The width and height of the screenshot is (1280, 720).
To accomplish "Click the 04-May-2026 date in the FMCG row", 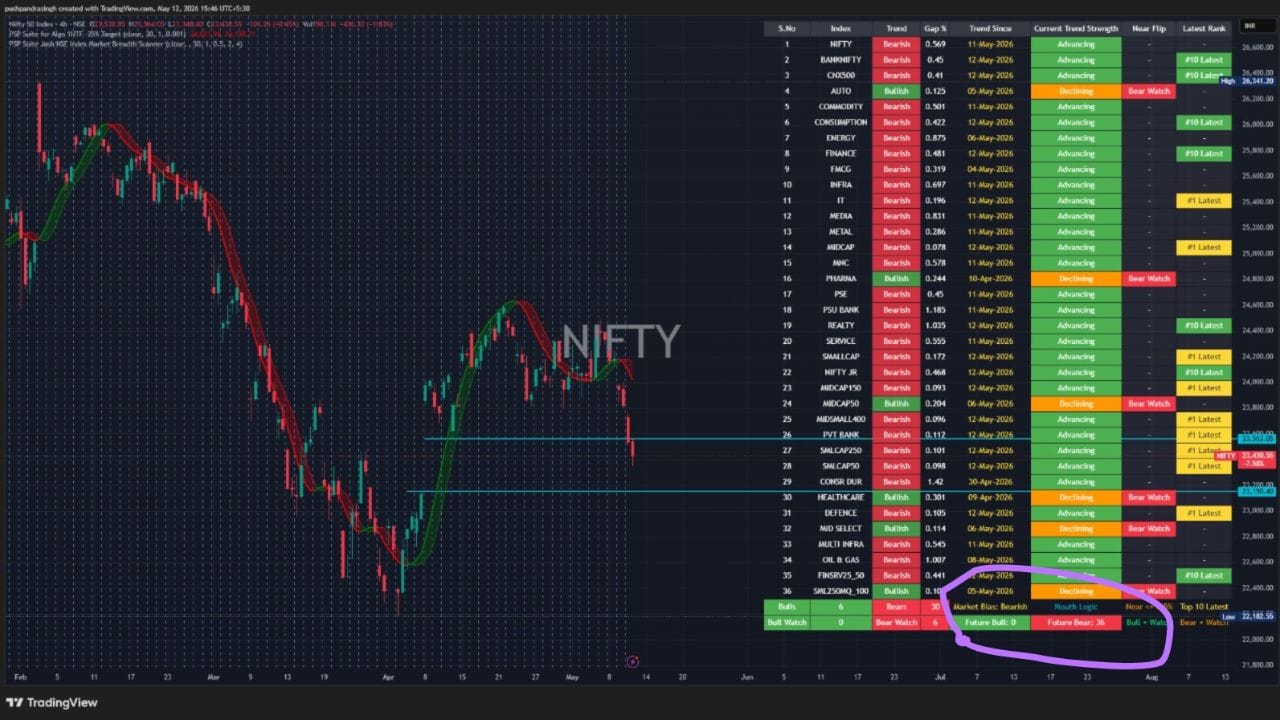I will click(990, 169).
